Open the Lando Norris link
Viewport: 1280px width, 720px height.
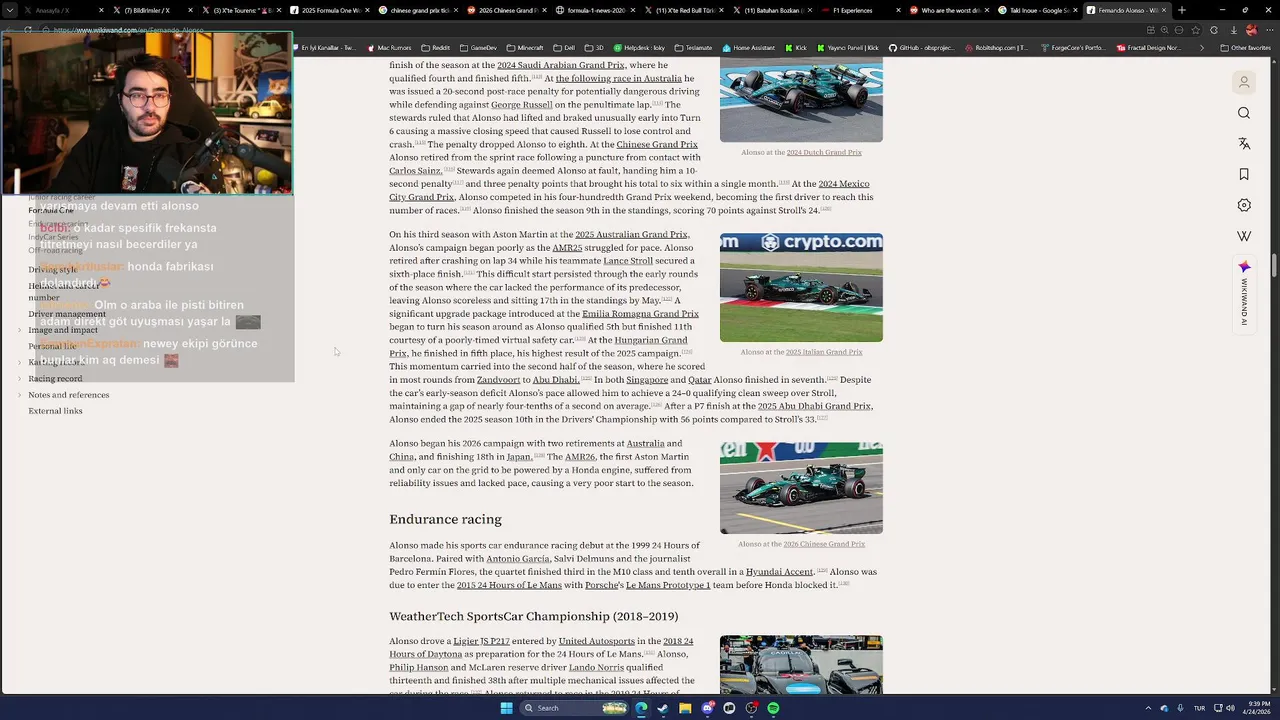pyautogui.click(x=596, y=667)
